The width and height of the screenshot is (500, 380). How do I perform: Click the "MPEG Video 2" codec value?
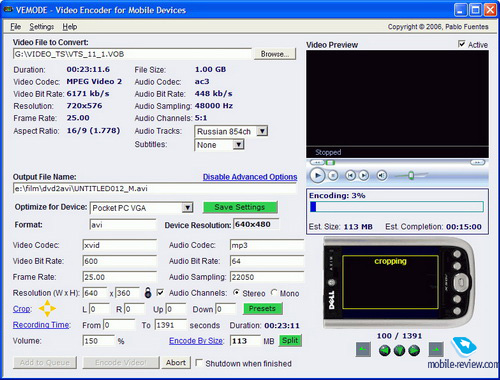click(94, 81)
